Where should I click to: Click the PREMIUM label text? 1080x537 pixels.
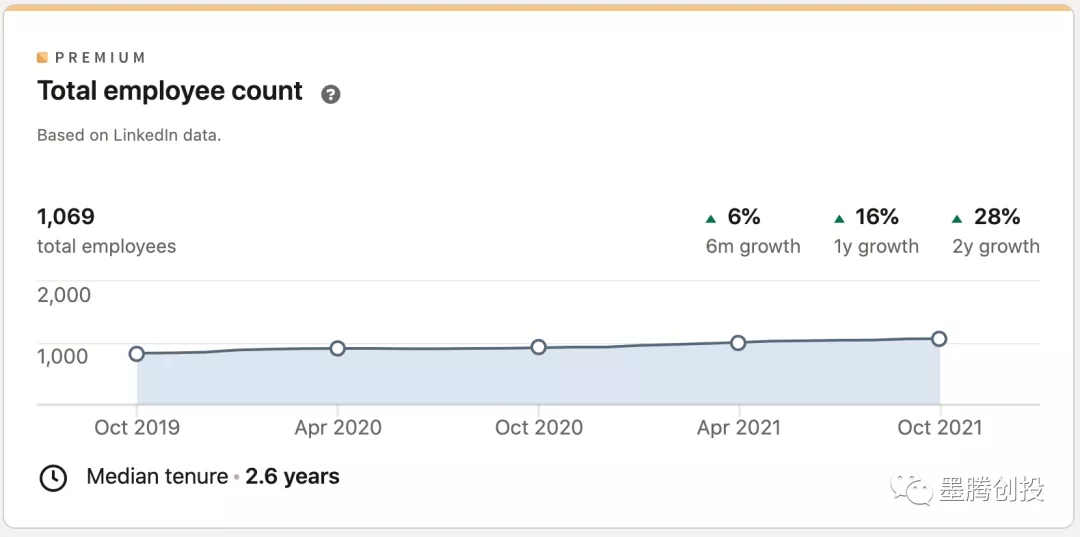tap(100, 58)
